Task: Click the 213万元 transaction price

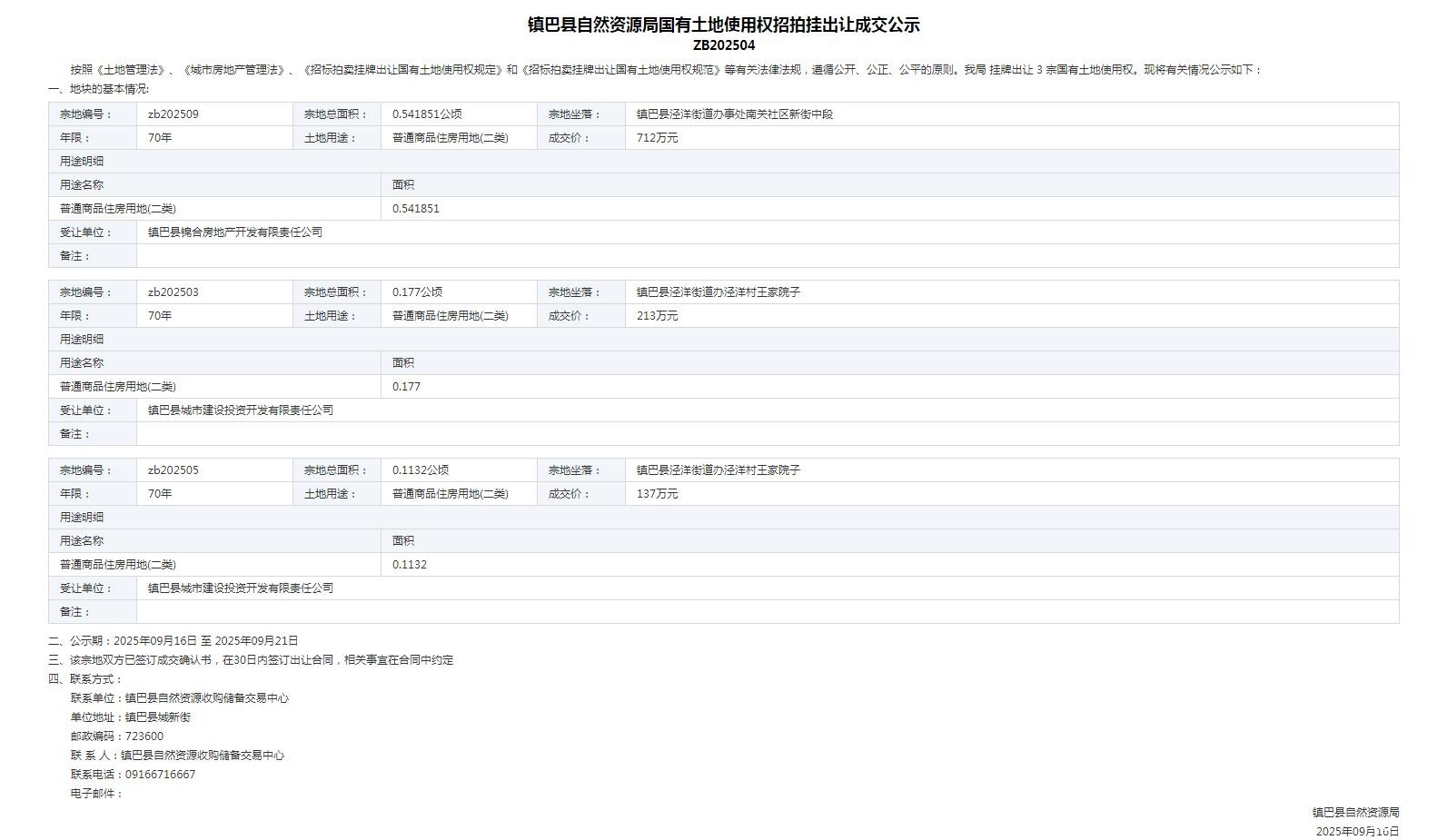Action: click(x=657, y=316)
